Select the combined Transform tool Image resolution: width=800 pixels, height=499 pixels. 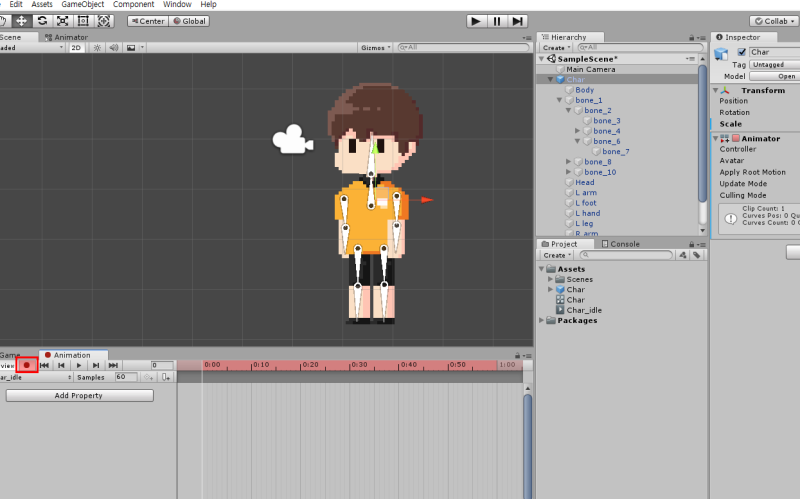[104, 21]
